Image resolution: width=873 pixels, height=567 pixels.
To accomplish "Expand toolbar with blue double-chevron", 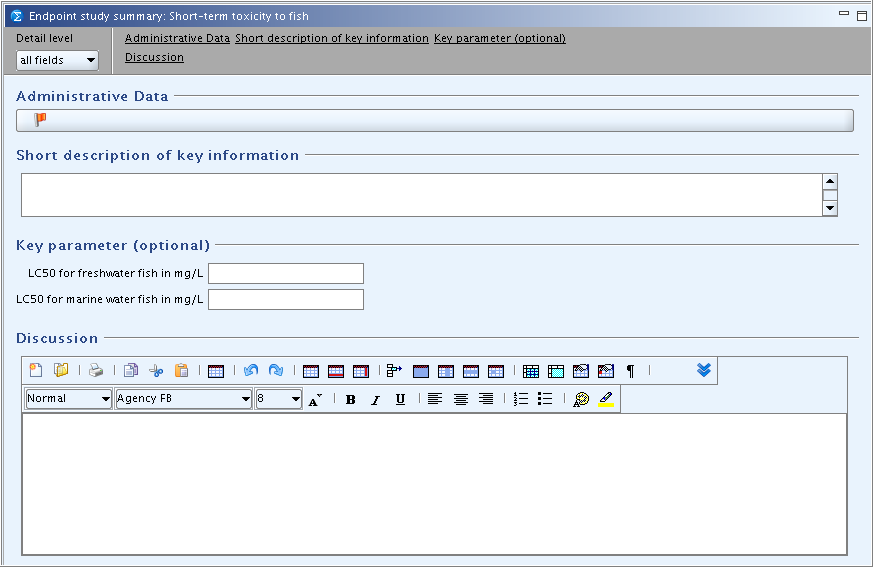I will pyautogui.click(x=704, y=370).
